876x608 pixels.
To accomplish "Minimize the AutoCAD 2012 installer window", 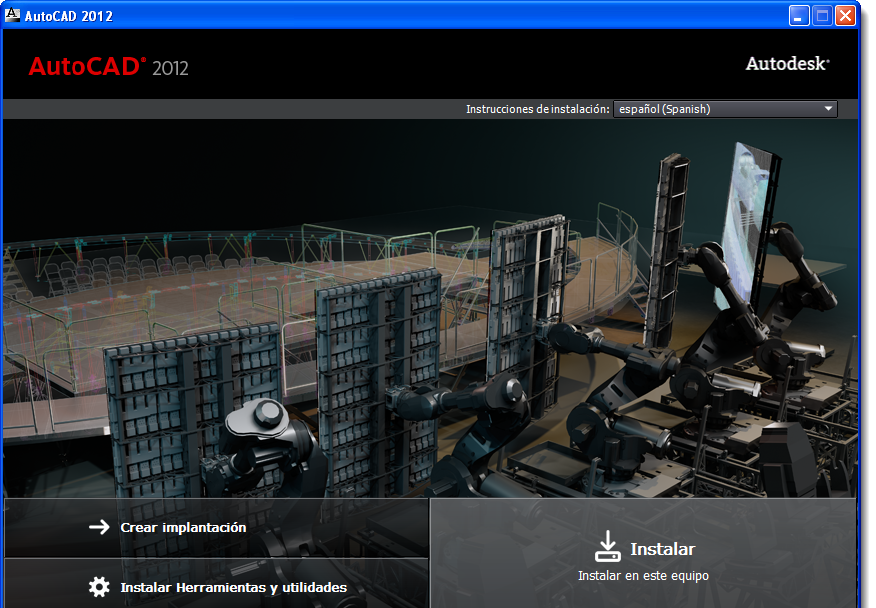I will [x=798, y=15].
